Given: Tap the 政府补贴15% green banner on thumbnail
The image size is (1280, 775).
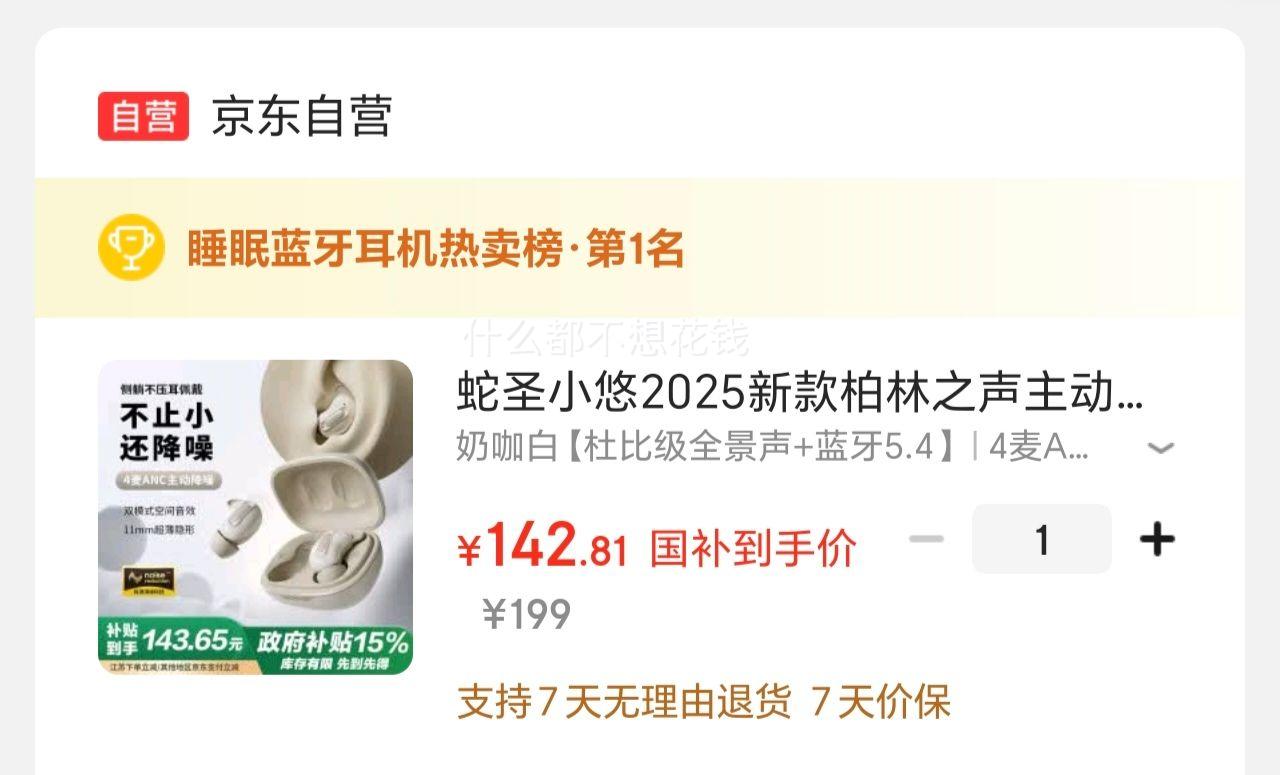Looking at the screenshot, I should (332, 641).
